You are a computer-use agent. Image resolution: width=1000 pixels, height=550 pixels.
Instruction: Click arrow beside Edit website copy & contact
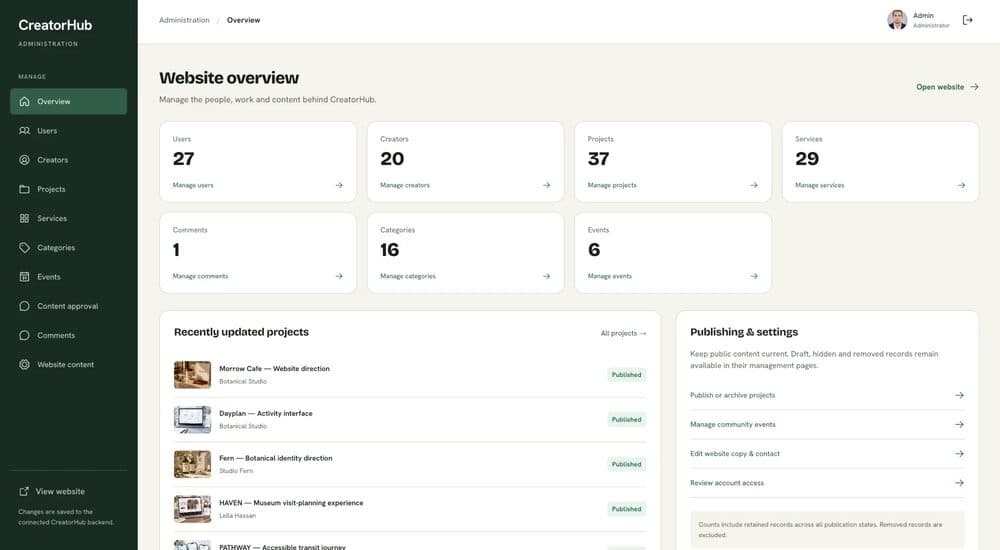pyautogui.click(x=959, y=454)
